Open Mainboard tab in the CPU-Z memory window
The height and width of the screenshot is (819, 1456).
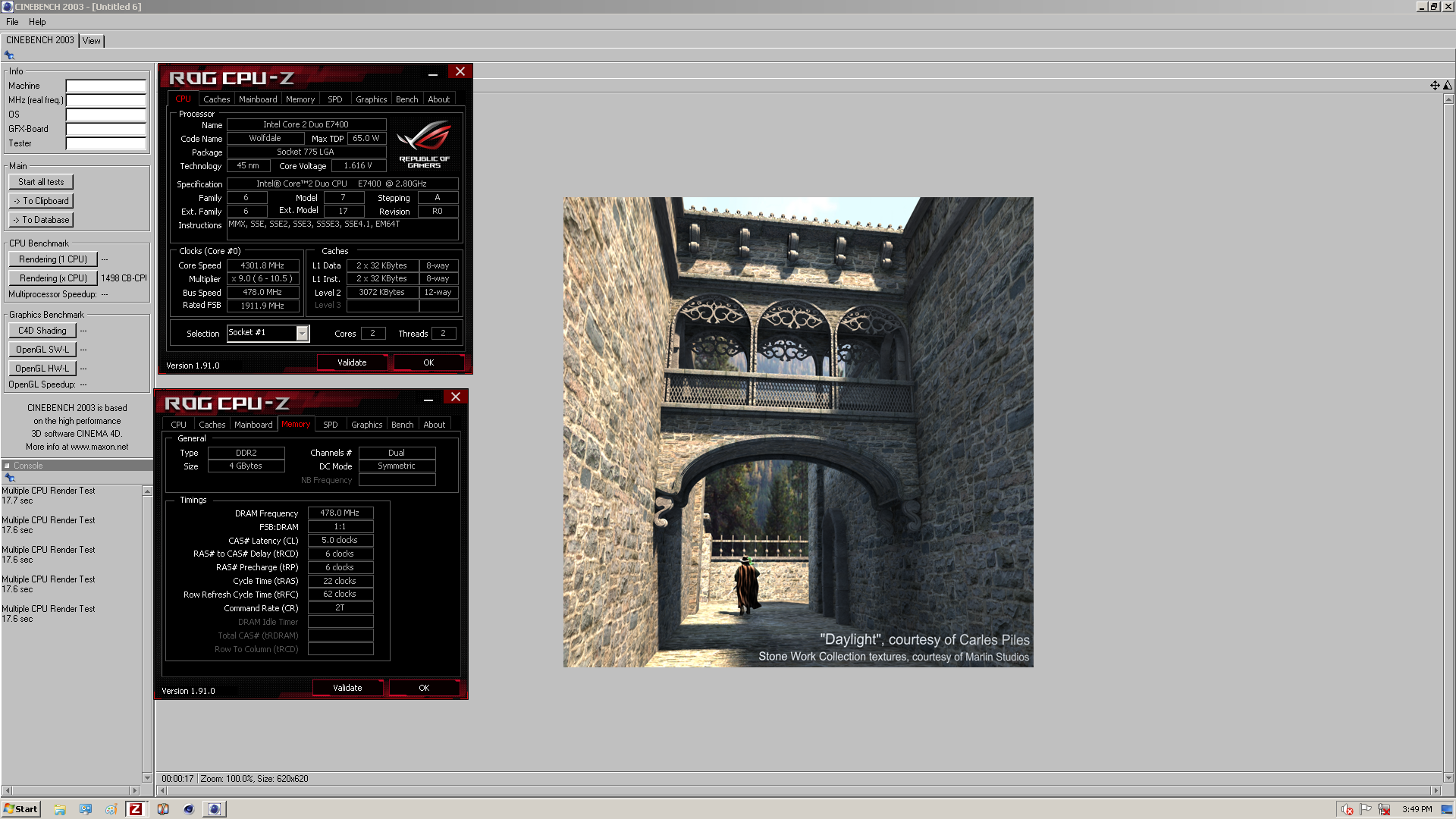tap(253, 425)
